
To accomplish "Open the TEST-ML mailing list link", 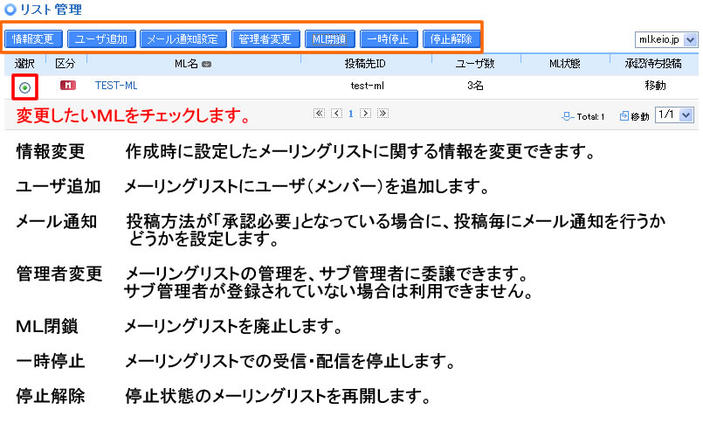I will [116, 86].
